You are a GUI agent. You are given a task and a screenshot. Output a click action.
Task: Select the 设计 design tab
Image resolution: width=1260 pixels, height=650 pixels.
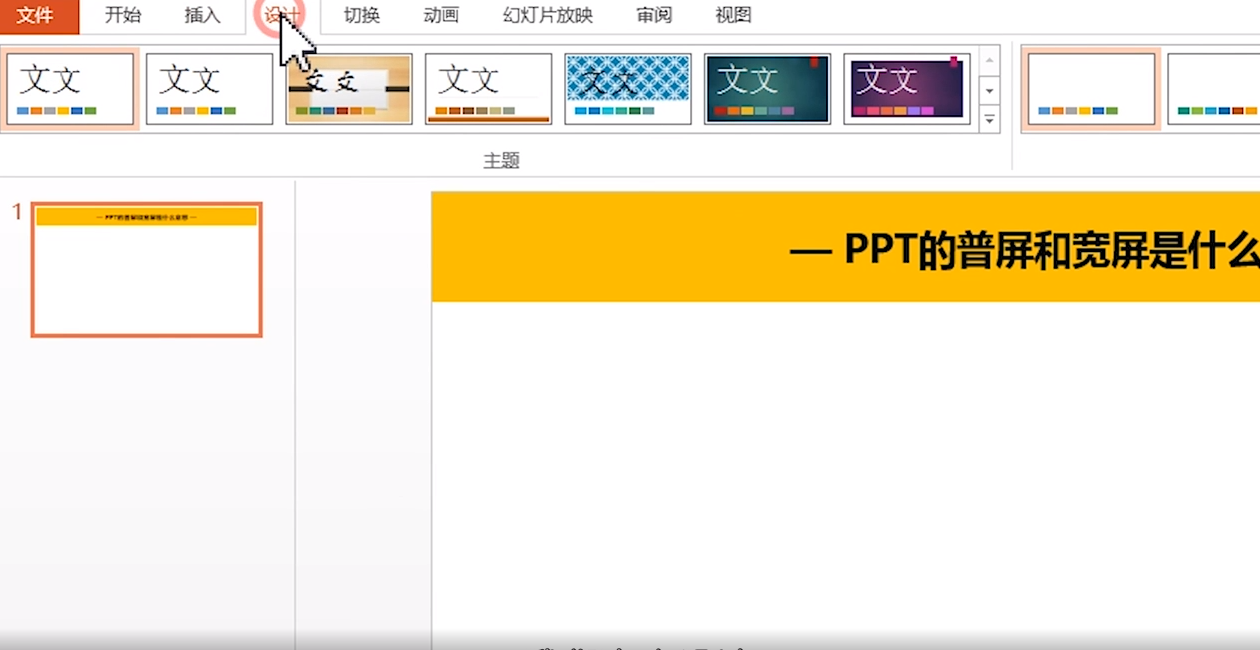point(281,16)
